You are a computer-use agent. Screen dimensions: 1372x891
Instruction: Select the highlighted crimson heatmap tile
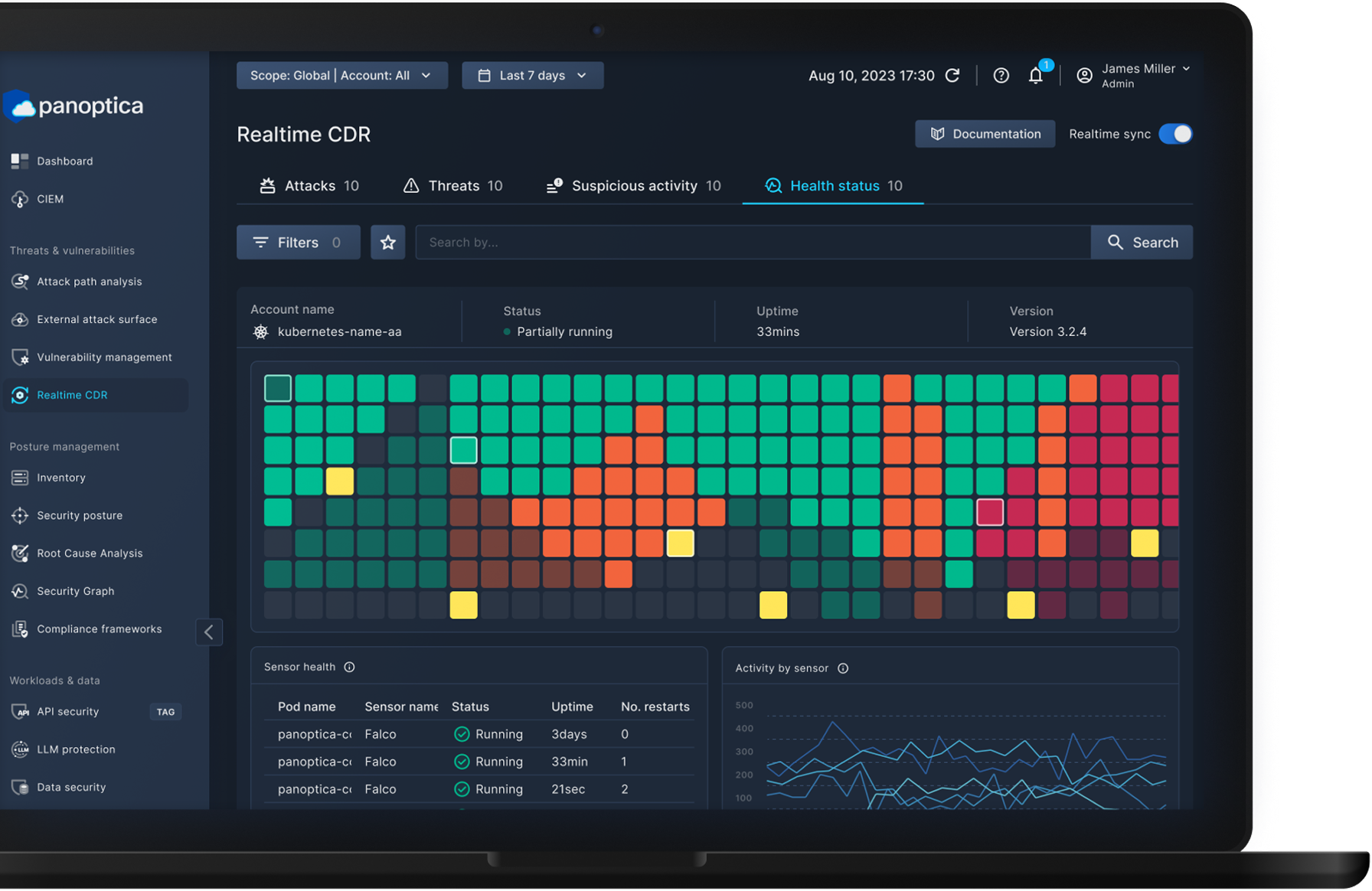[x=990, y=512]
